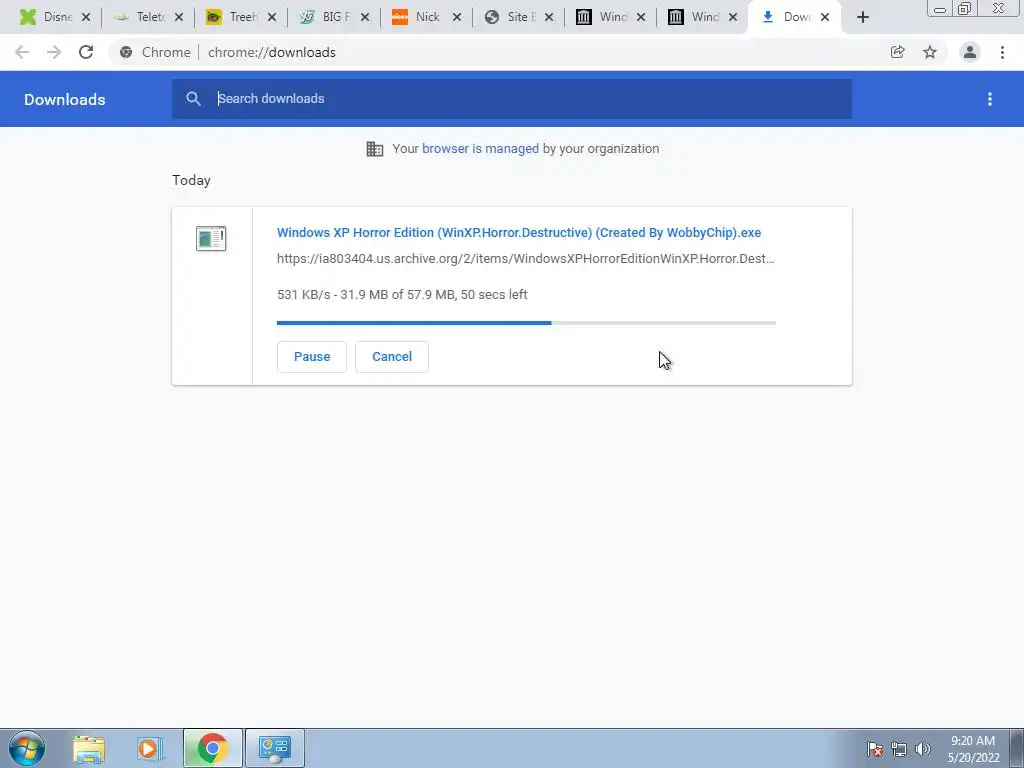Click the Search downloads field

click(511, 99)
